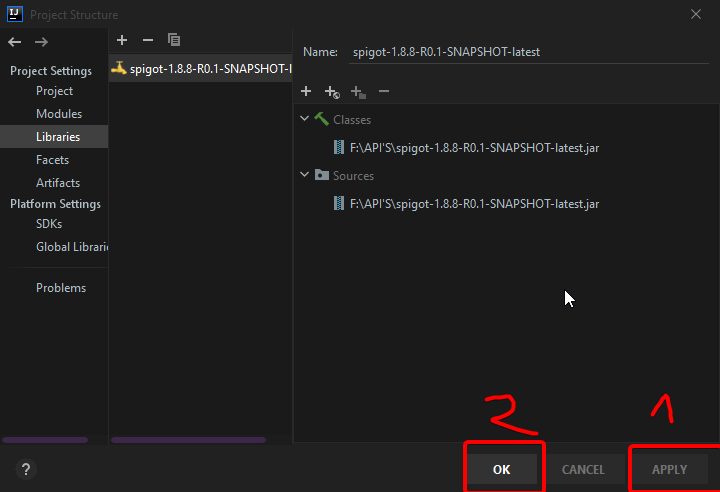Collapse the Classes tree node

point(306,119)
